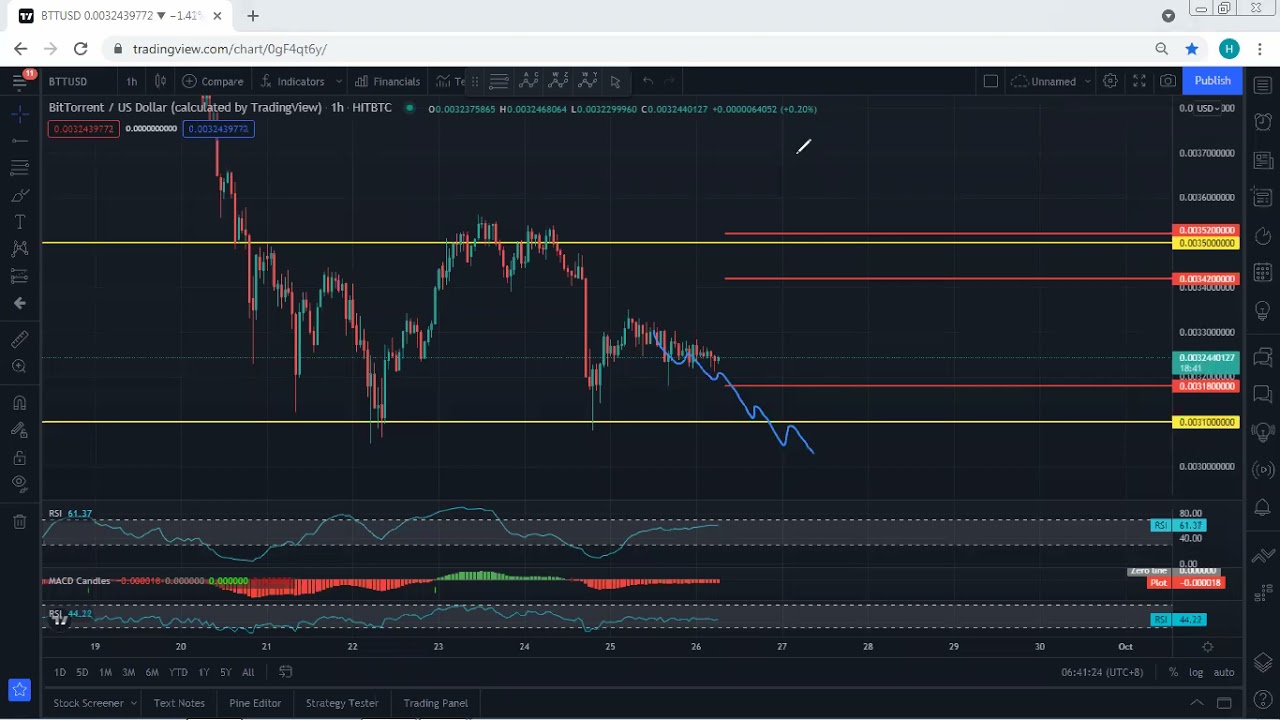
Task: Click the trash remove drawings icon
Action: pyautogui.click(x=19, y=521)
